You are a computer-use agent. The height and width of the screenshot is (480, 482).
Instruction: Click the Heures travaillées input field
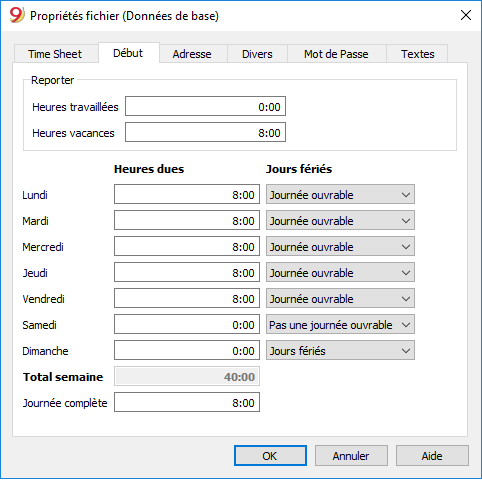[x=205, y=106]
